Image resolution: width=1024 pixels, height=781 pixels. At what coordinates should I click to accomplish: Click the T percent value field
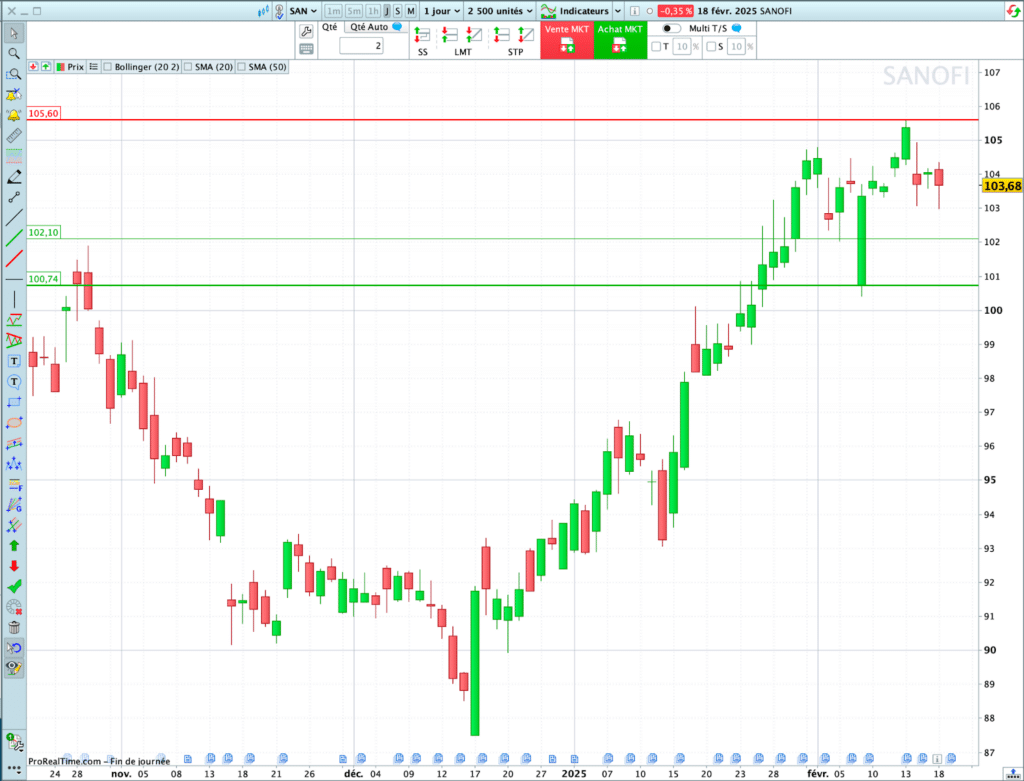tap(682, 46)
